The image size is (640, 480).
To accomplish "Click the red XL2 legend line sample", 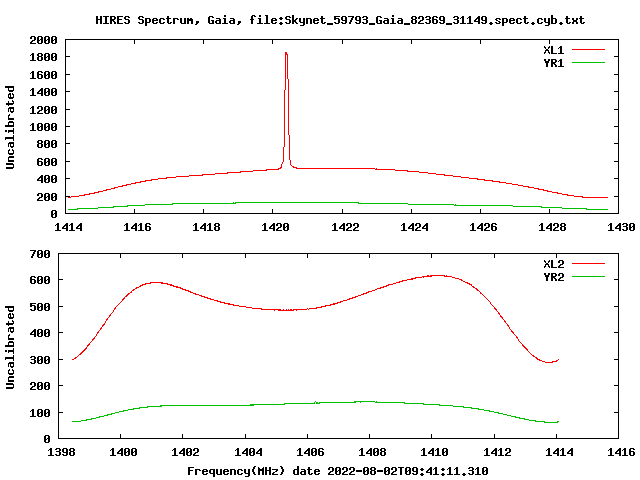I will [588, 264].
